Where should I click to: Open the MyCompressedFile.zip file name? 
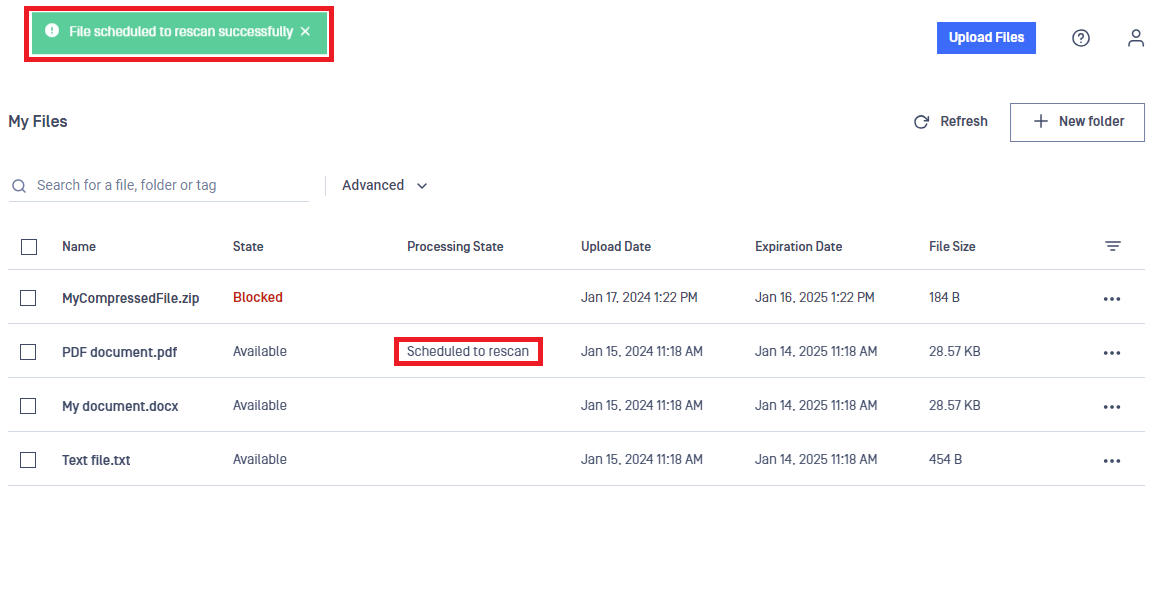coord(131,299)
